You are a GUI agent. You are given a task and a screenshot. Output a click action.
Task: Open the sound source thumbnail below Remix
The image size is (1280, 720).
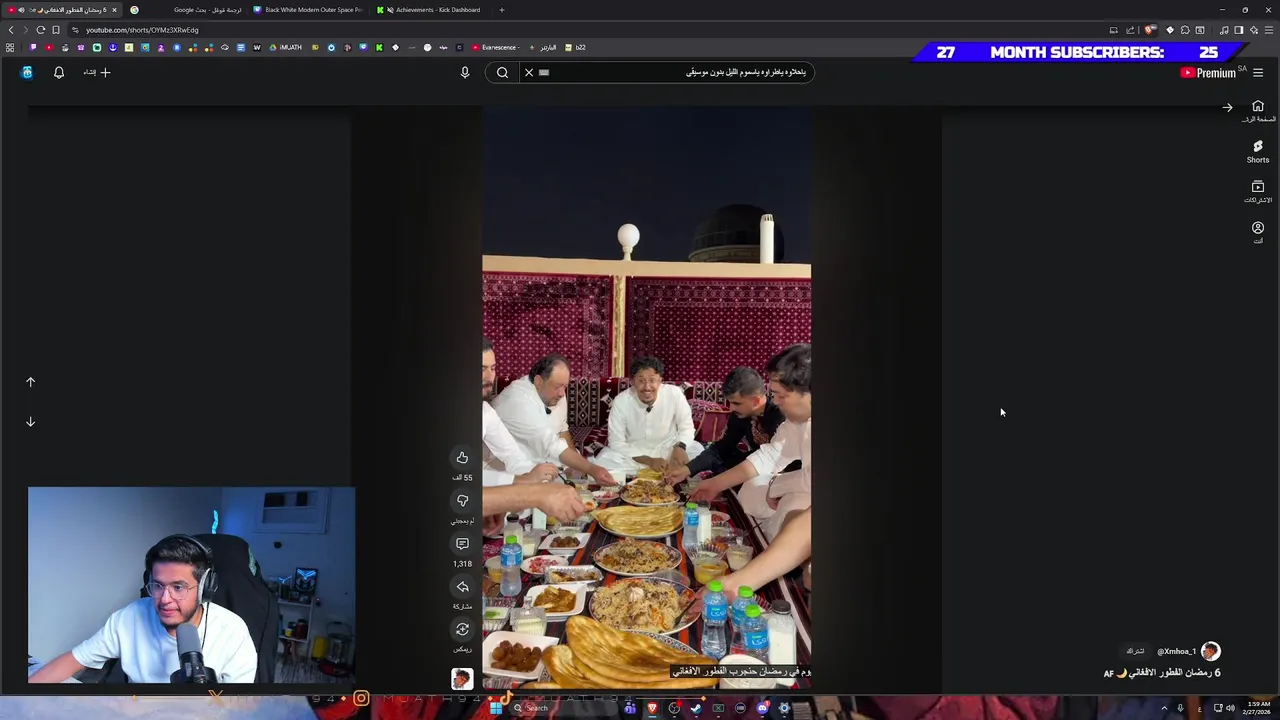point(462,679)
